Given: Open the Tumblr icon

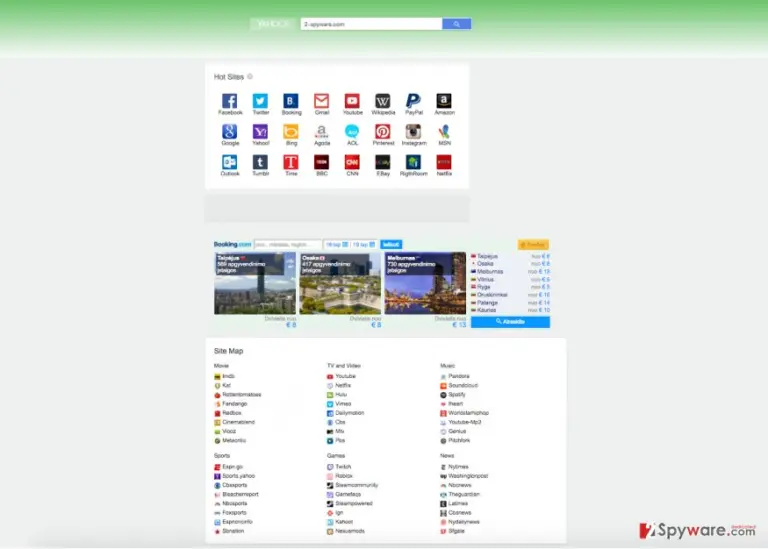Looking at the screenshot, I should pos(260,162).
